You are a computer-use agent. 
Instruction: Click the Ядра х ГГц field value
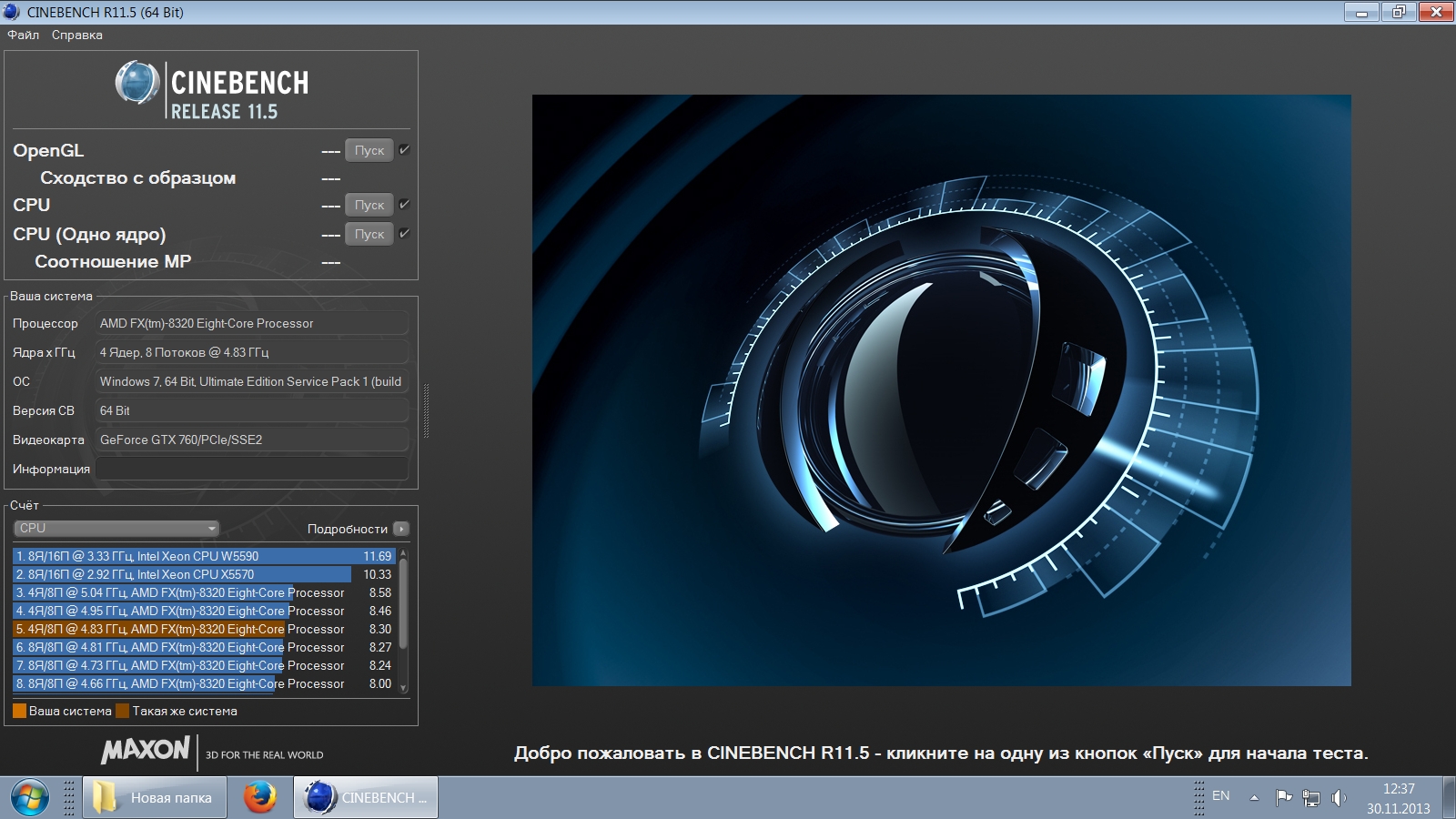[x=252, y=352]
